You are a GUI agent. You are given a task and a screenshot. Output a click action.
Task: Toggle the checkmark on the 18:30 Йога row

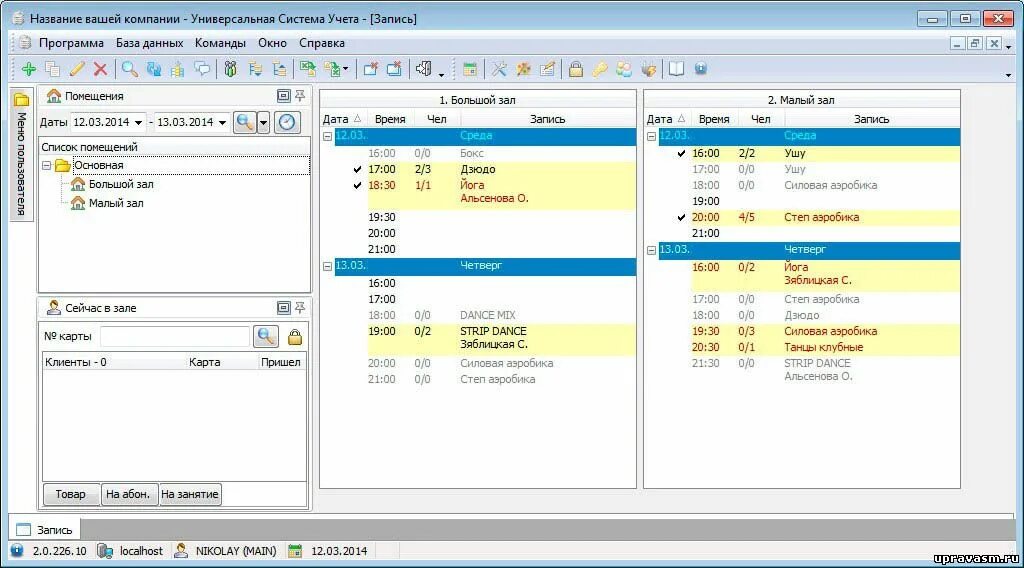tap(357, 185)
